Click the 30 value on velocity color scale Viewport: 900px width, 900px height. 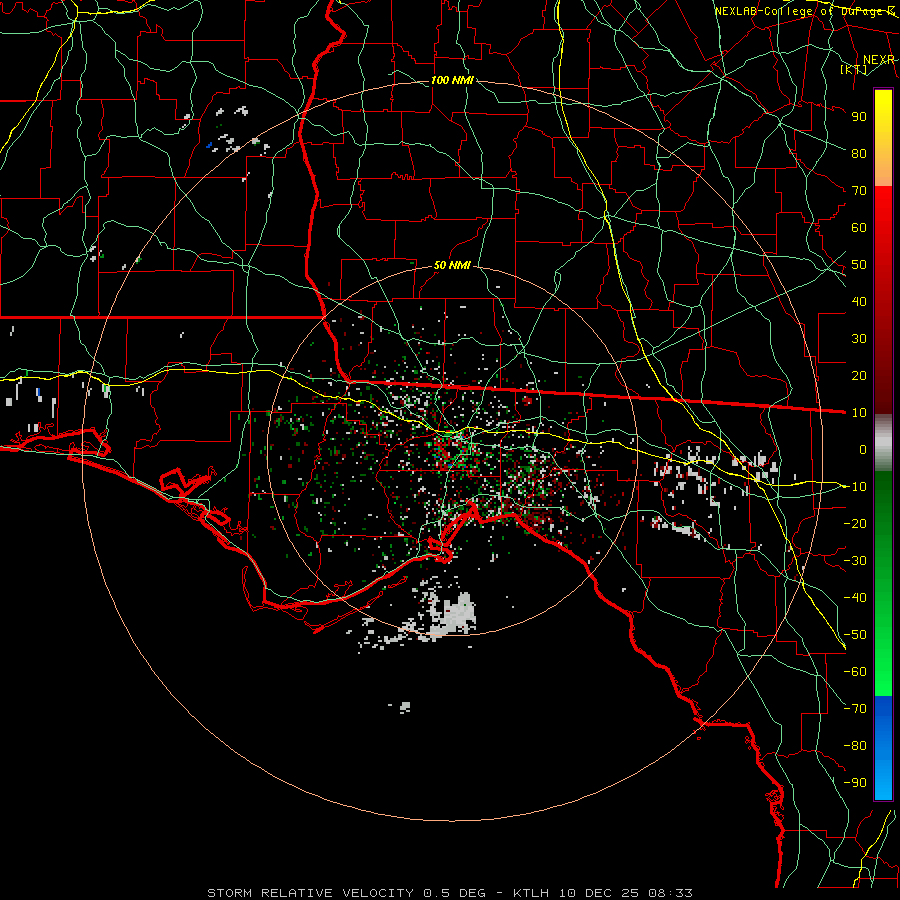(x=859, y=339)
